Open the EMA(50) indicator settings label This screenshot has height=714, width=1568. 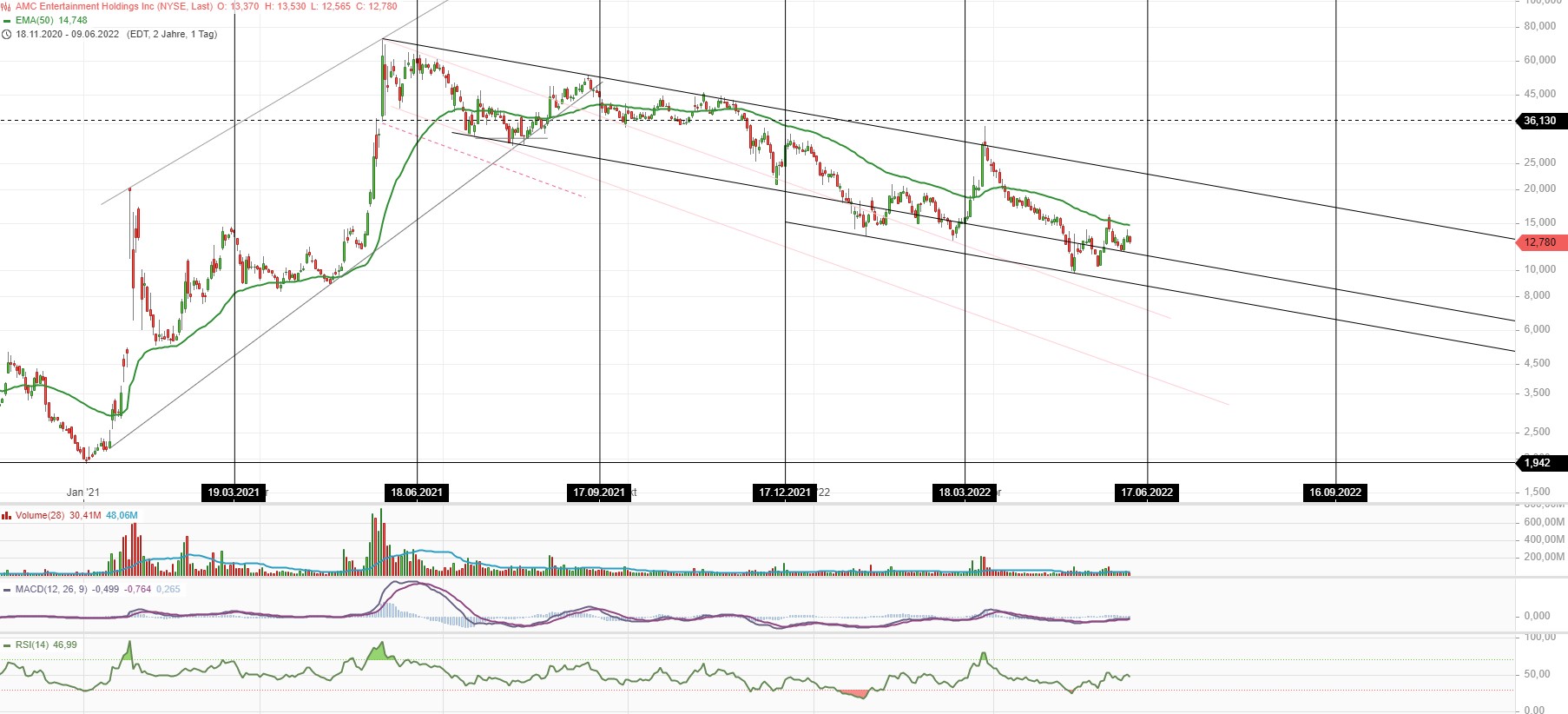(35, 20)
